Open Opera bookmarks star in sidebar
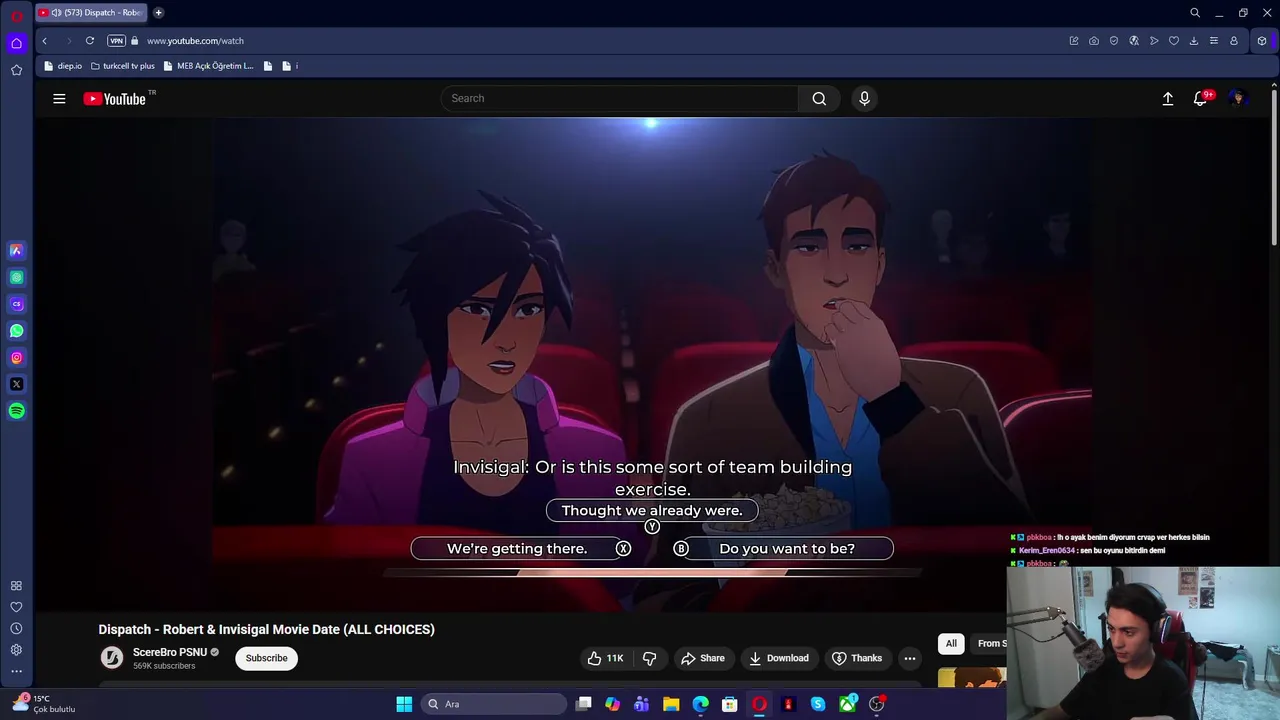This screenshot has width=1280, height=720. tap(16, 70)
